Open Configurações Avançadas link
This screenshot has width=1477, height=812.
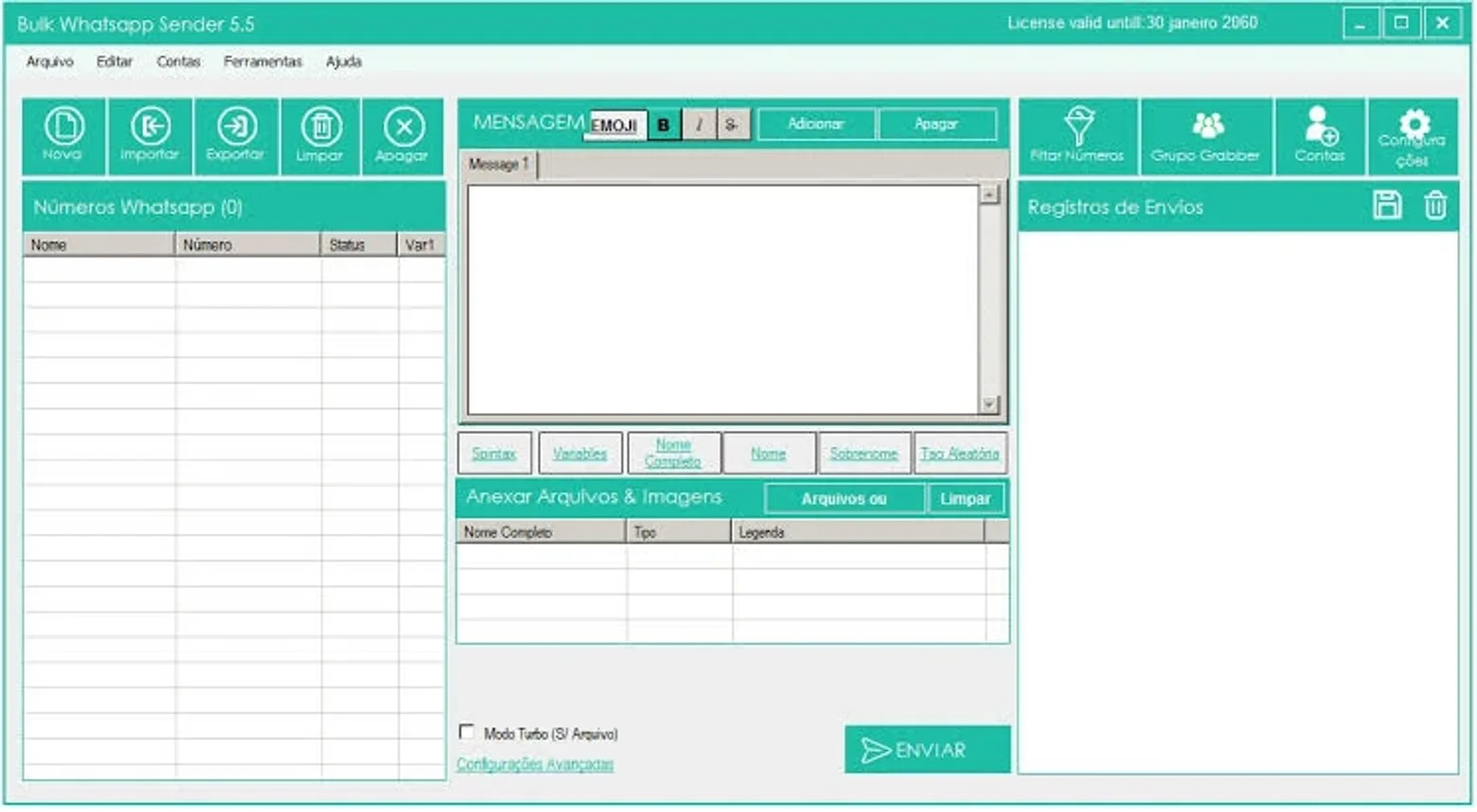(535, 764)
